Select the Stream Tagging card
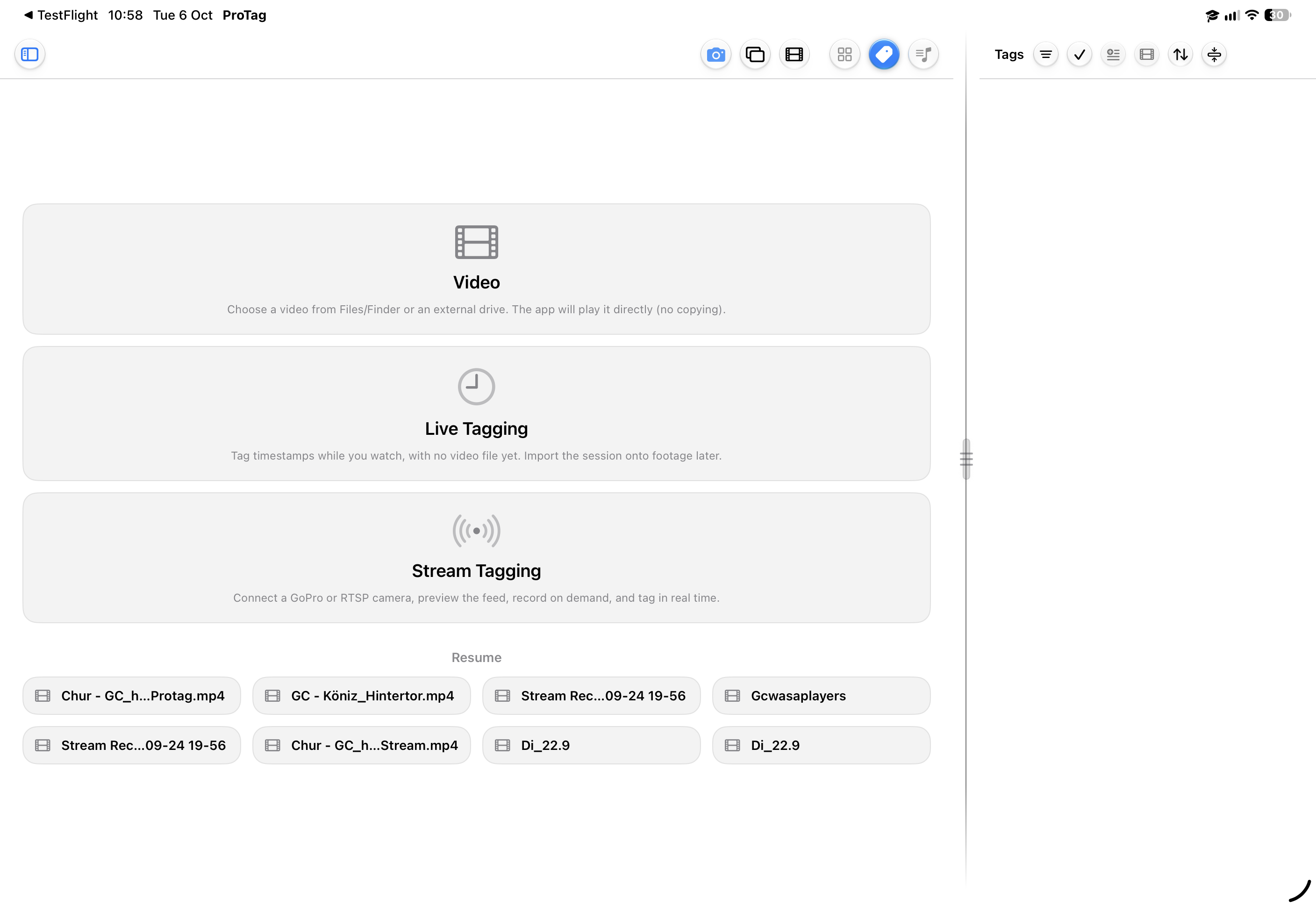Viewport: 1316px width, 907px height. click(x=476, y=557)
